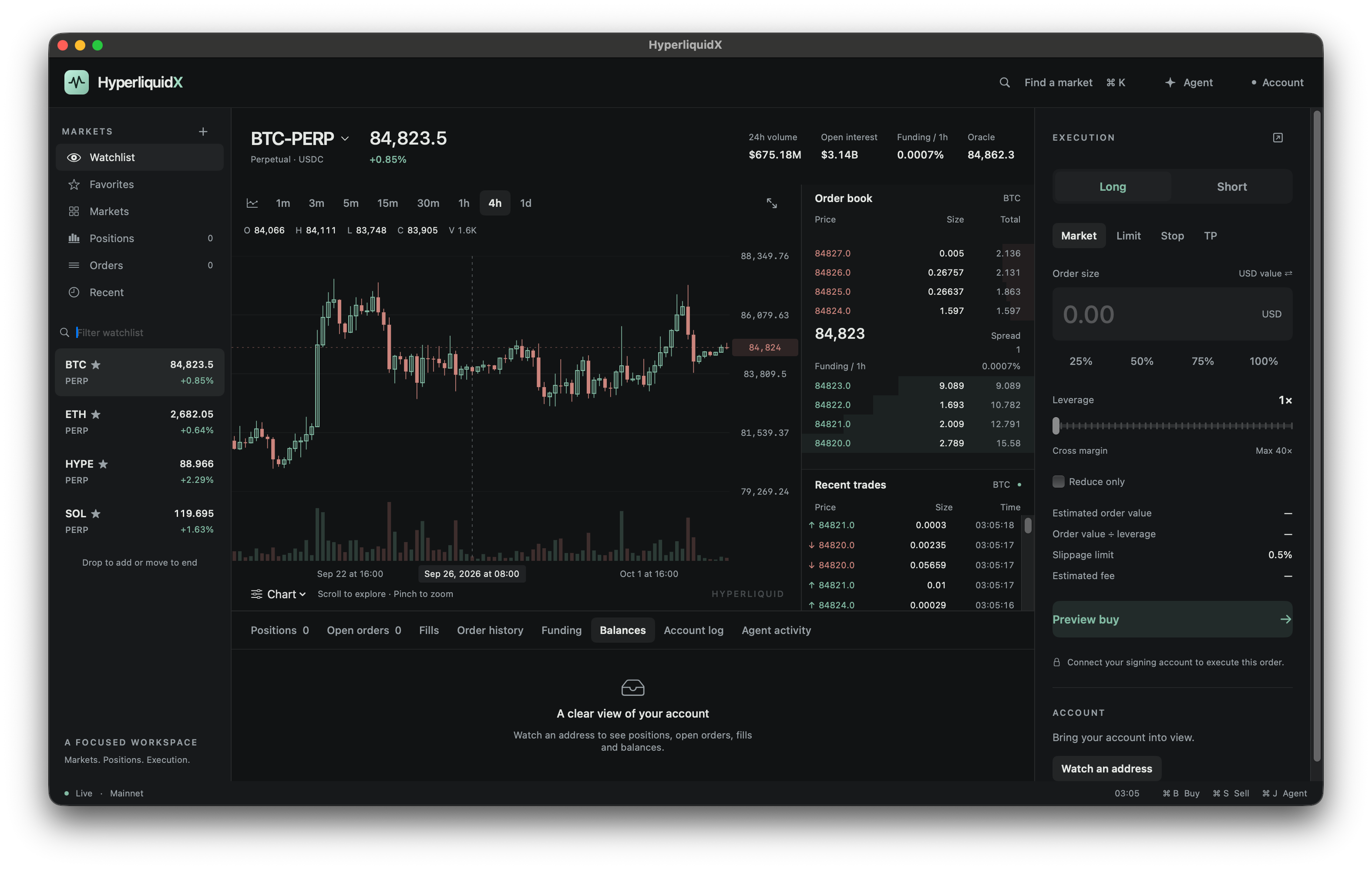Screen dimensions: 1372x870
Task: Open Recent via the clock icon
Action: 74,292
